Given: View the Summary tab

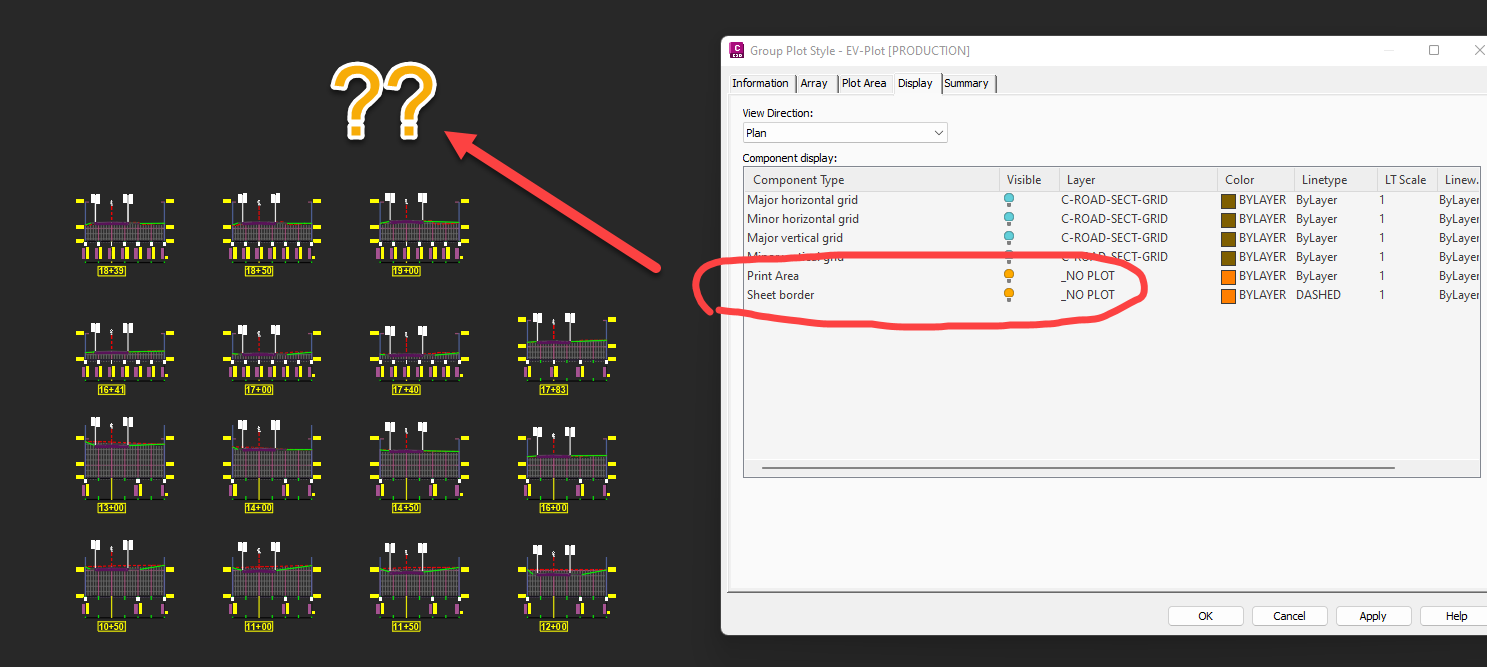Looking at the screenshot, I should click(966, 83).
